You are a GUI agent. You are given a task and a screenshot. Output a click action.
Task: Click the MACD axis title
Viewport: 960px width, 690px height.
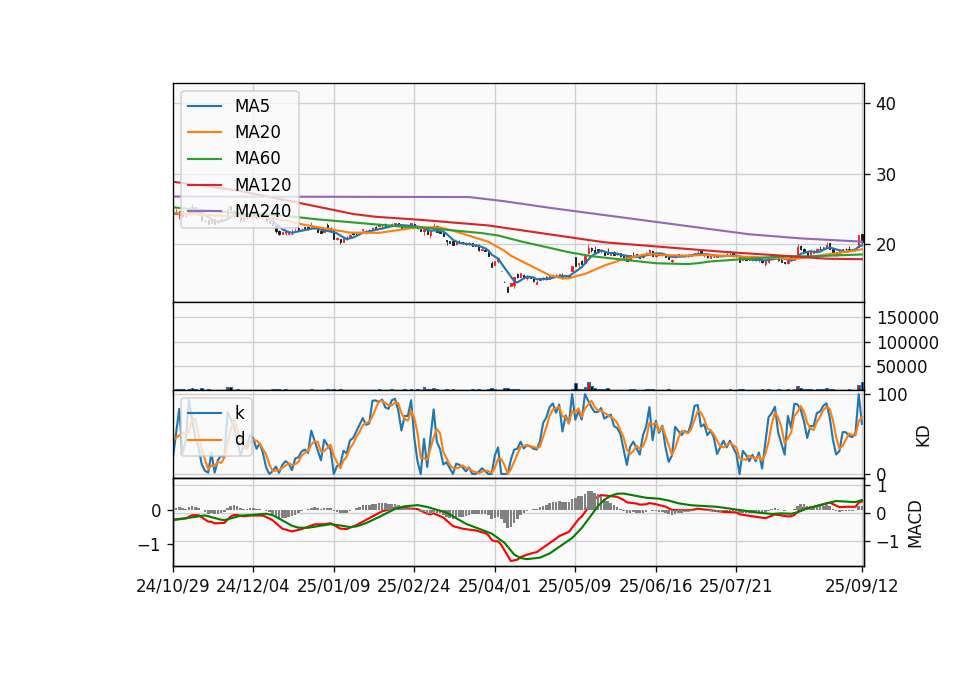(x=915, y=524)
